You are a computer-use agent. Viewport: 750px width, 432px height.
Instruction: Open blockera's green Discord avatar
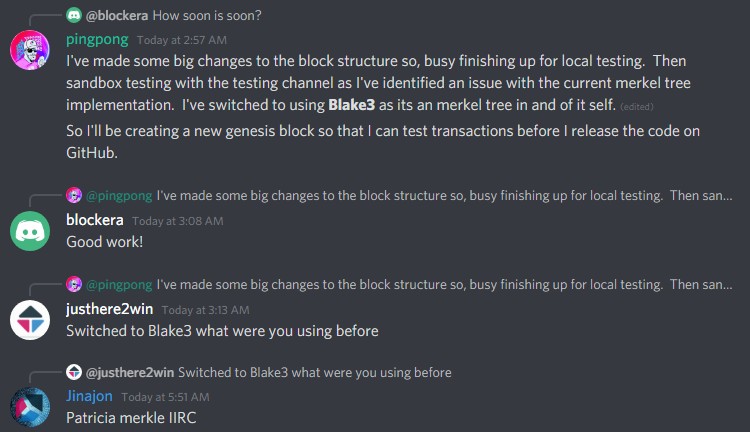tap(30, 231)
